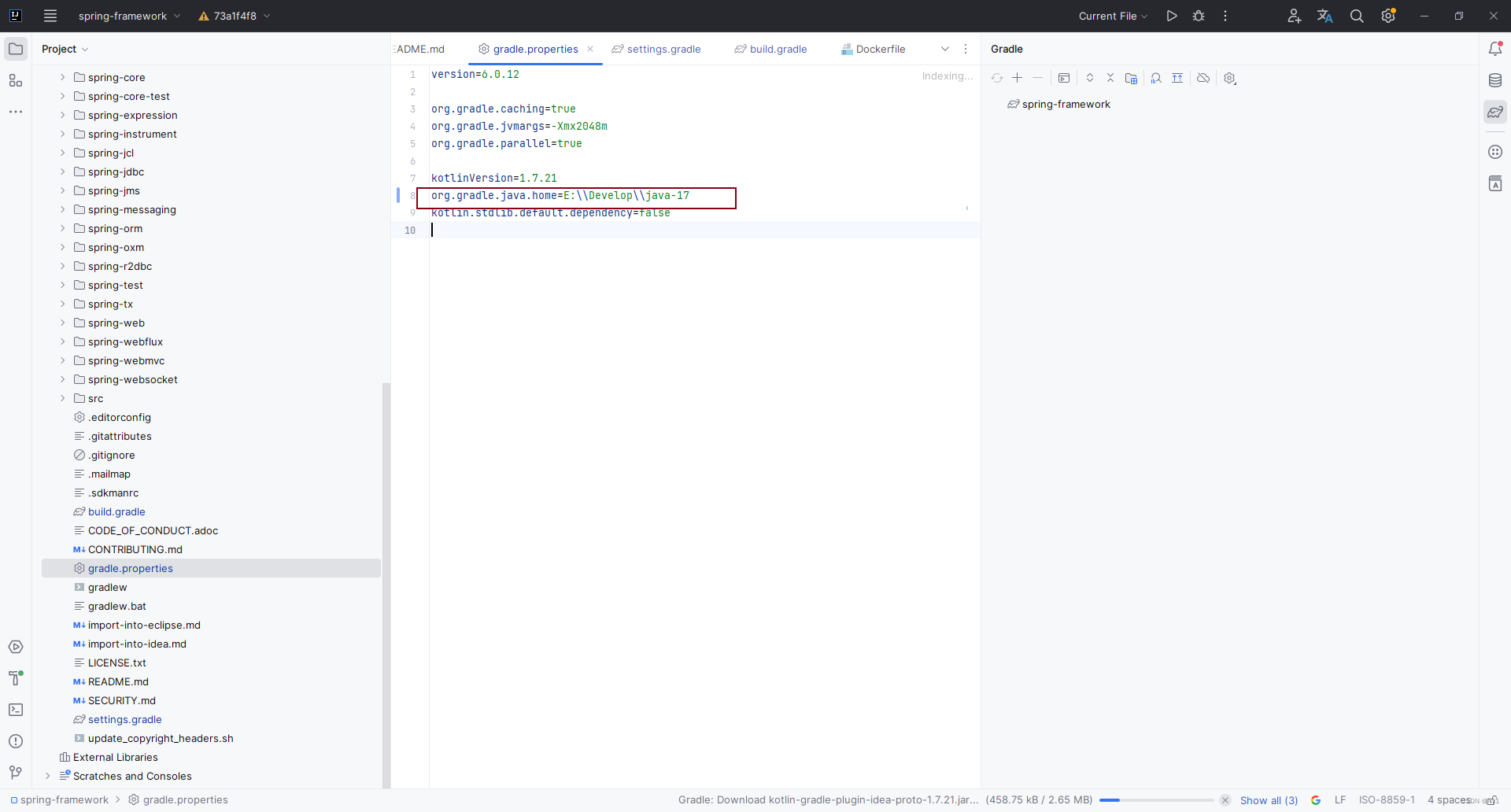Click the Google icon in status bar
The width and height of the screenshot is (1511, 812).
coord(1316,800)
